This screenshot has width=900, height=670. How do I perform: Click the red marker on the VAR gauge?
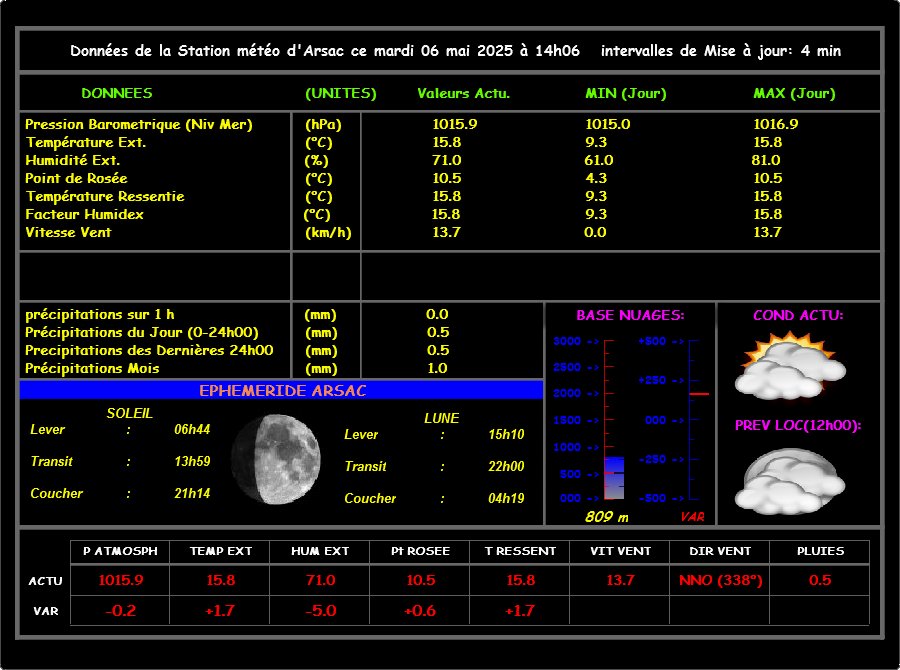tap(699, 394)
